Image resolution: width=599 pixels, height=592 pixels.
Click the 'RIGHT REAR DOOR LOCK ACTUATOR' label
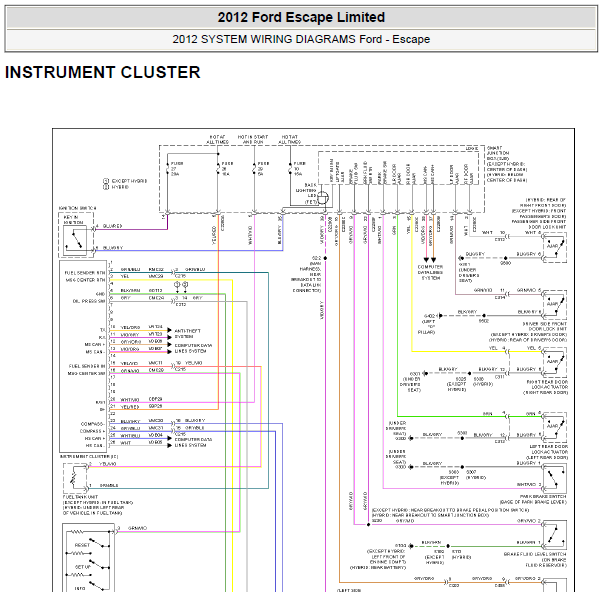[x=547, y=384]
